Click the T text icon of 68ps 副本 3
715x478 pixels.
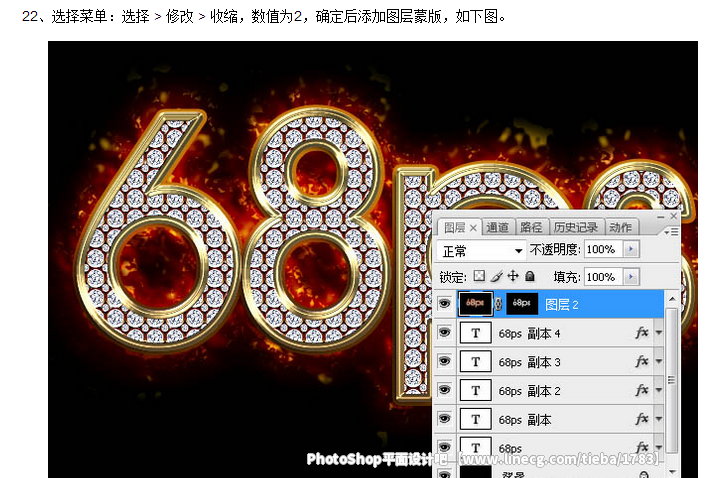click(x=475, y=362)
